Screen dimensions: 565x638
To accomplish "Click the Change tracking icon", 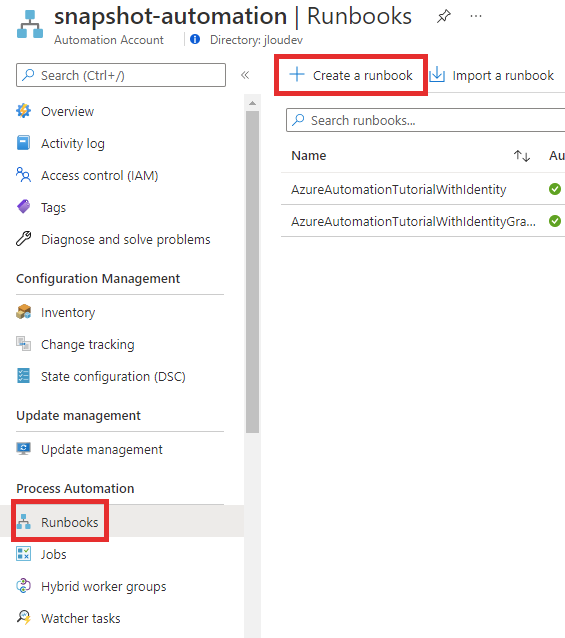I will [24, 344].
